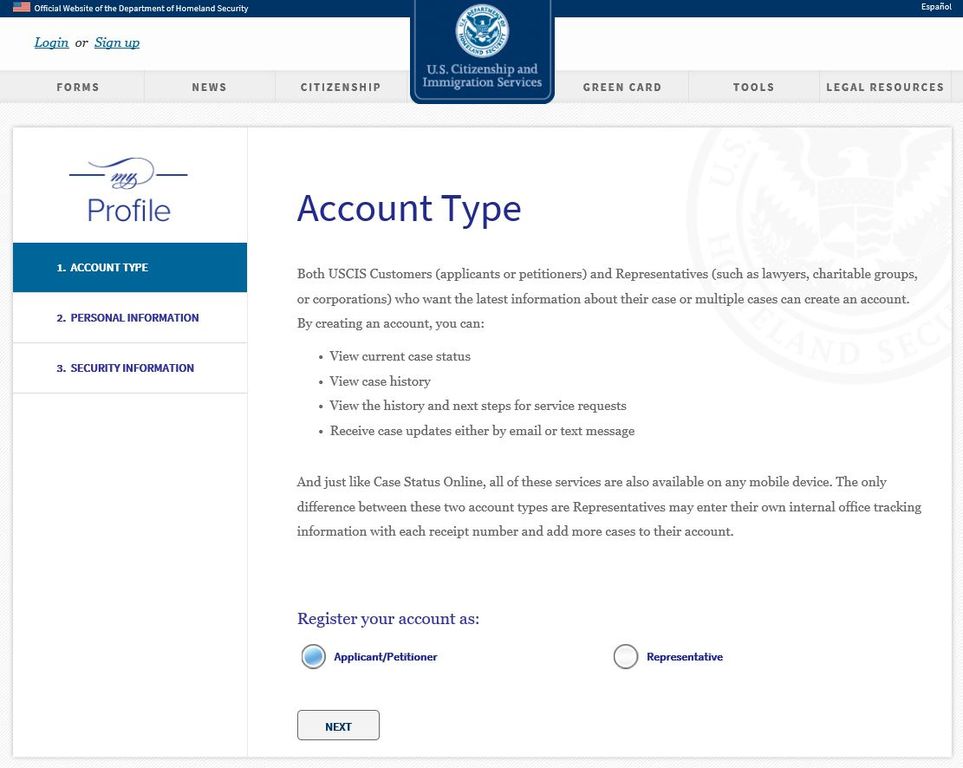
Task: Click 'Receive case updates either by email' bullet
Action: coord(482,431)
